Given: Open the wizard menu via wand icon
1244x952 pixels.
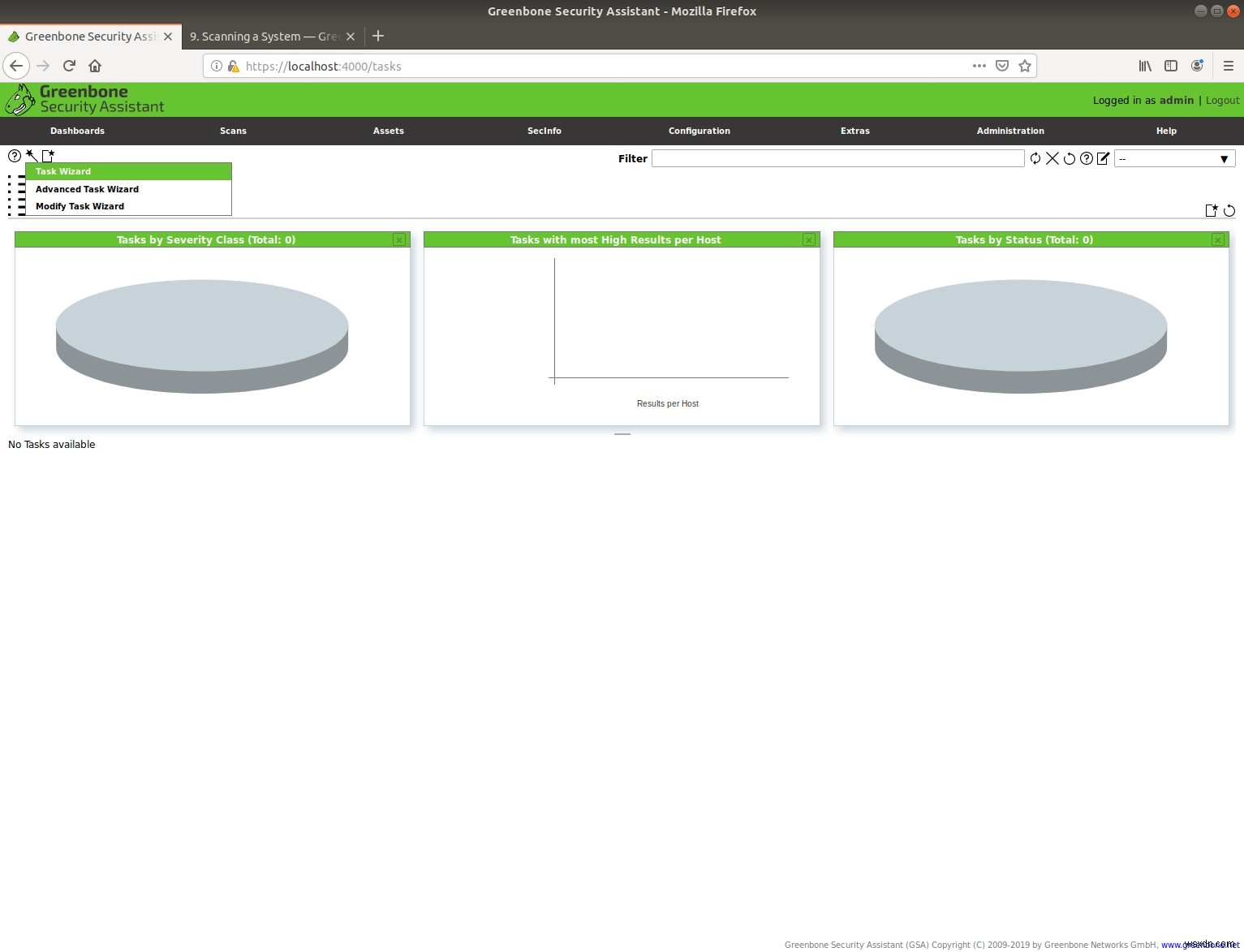Looking at the screenshot, I should point(31,155).
